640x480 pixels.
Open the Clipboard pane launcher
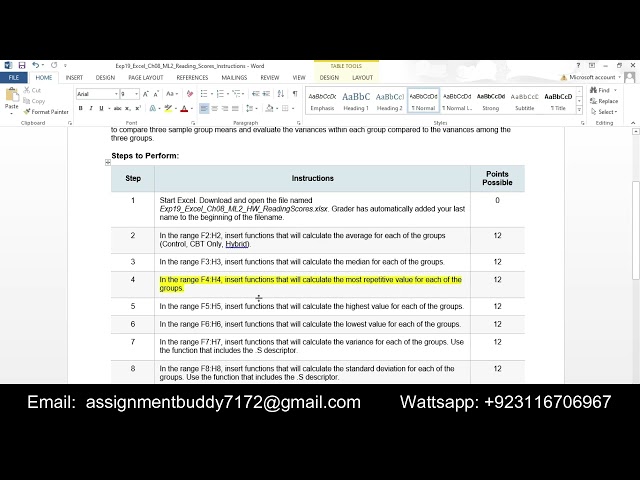[70, 123]
